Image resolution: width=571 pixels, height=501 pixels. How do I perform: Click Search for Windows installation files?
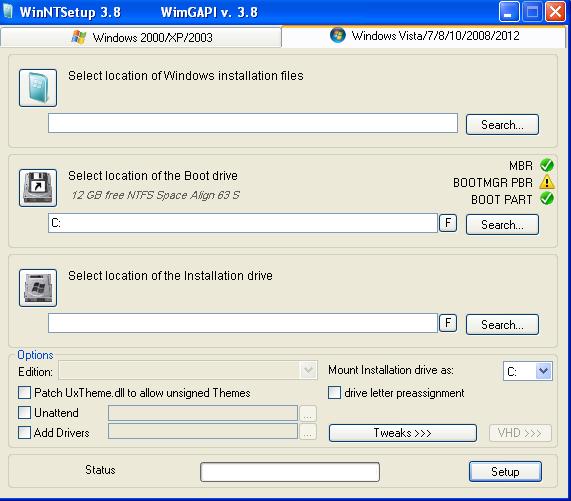502,125
